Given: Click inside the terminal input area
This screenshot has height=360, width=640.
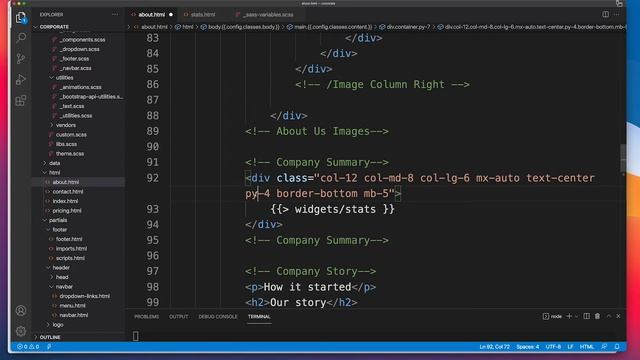Looking at the screenshot, I should point(376,336).
